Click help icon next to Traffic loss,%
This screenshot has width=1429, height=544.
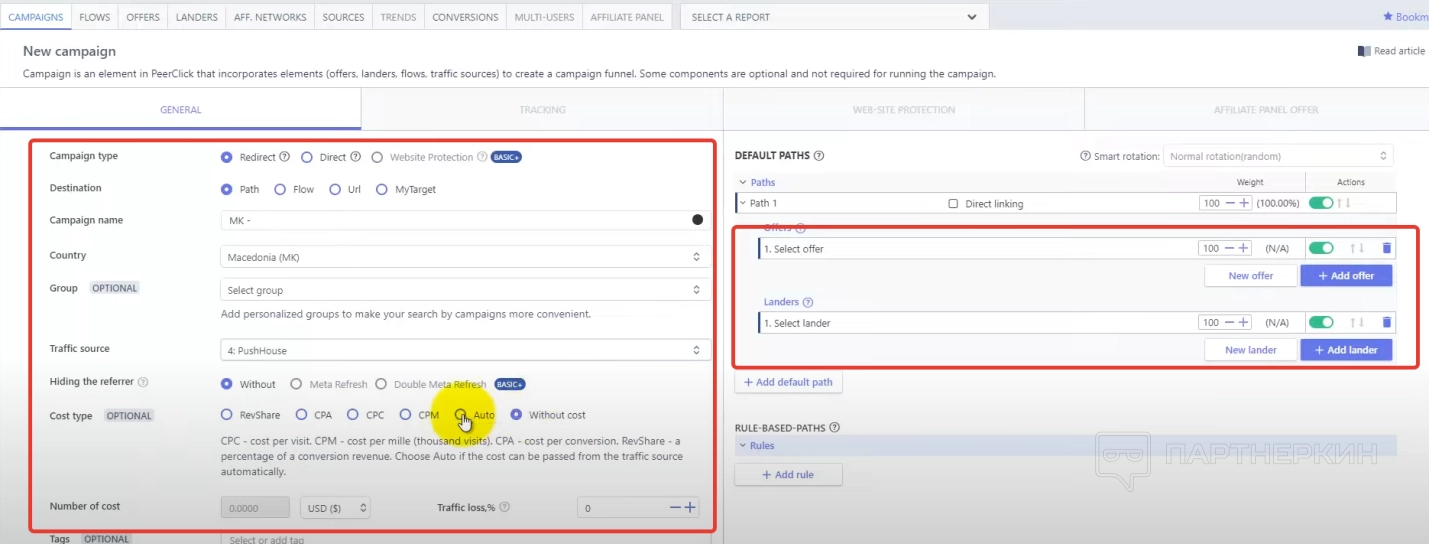pos(505,507)
